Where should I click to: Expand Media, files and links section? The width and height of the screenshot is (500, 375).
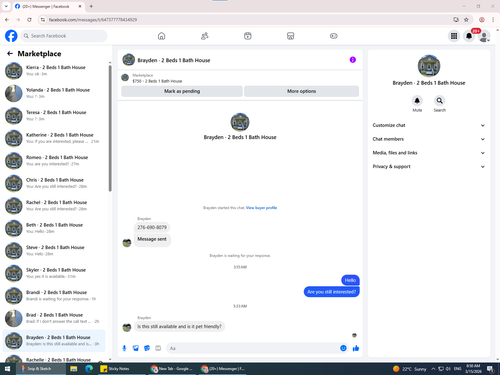[429, 153]
